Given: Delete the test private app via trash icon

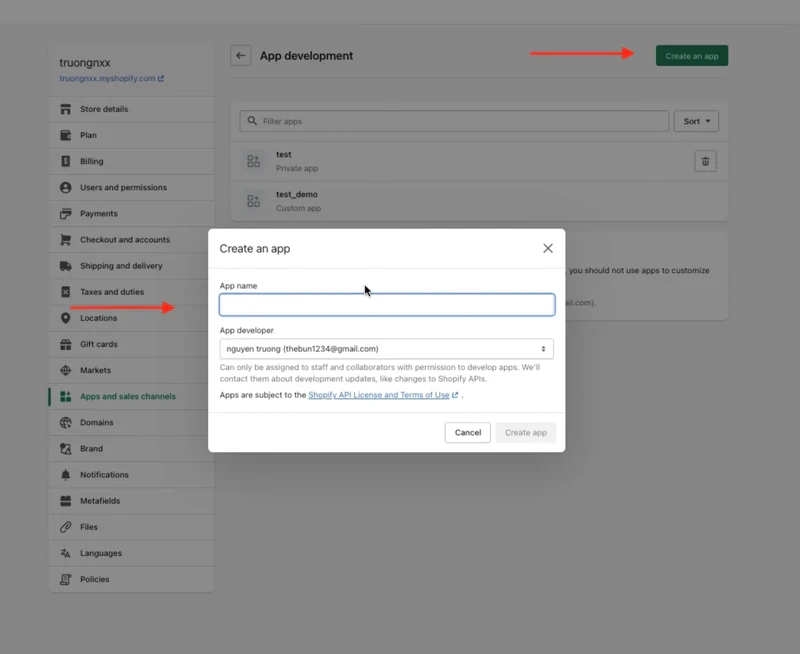Looking at the screenshot, I should click(705, 161).
